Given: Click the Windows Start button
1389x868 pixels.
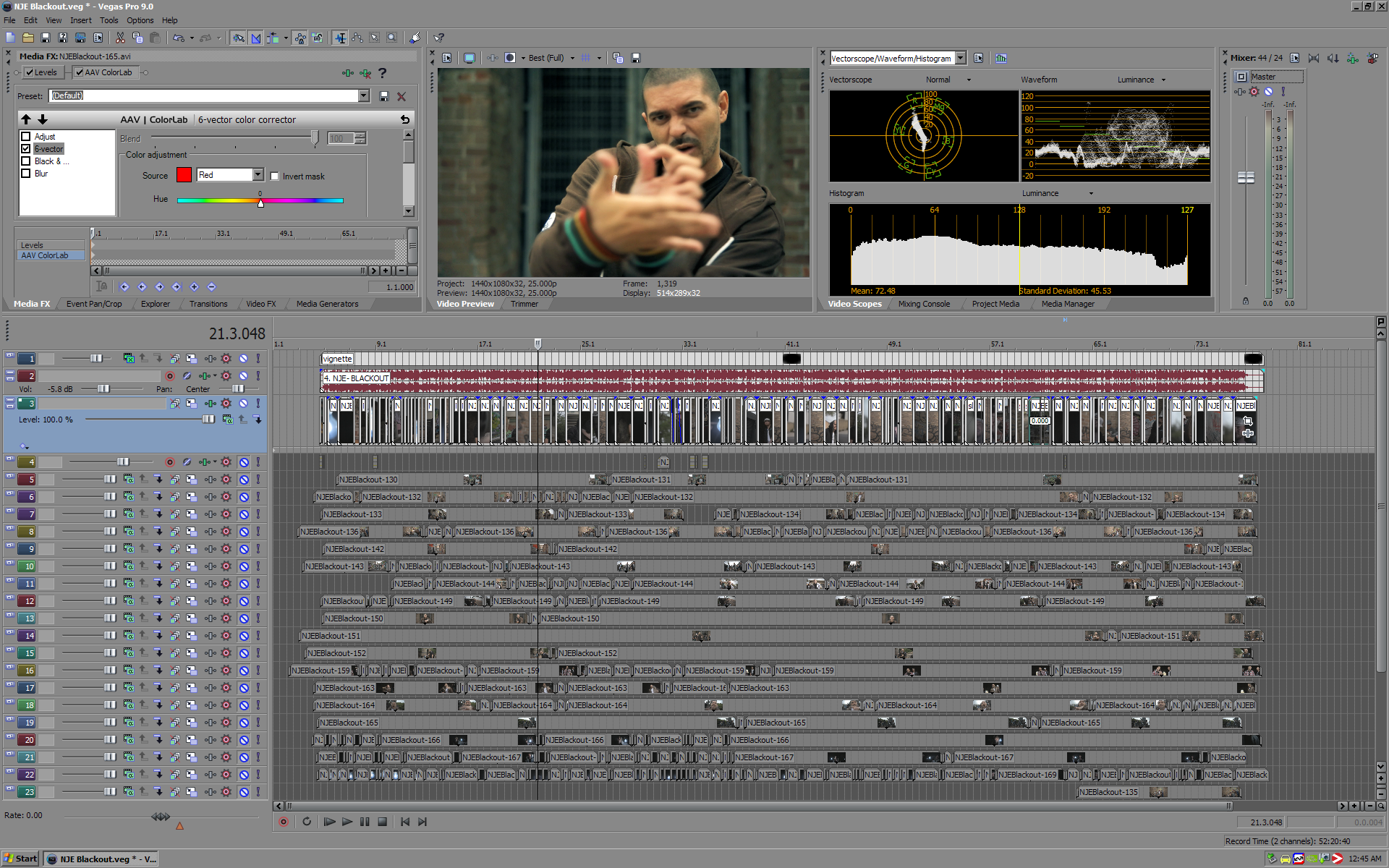Looking at the screenshot, I should tap(20, 859).
